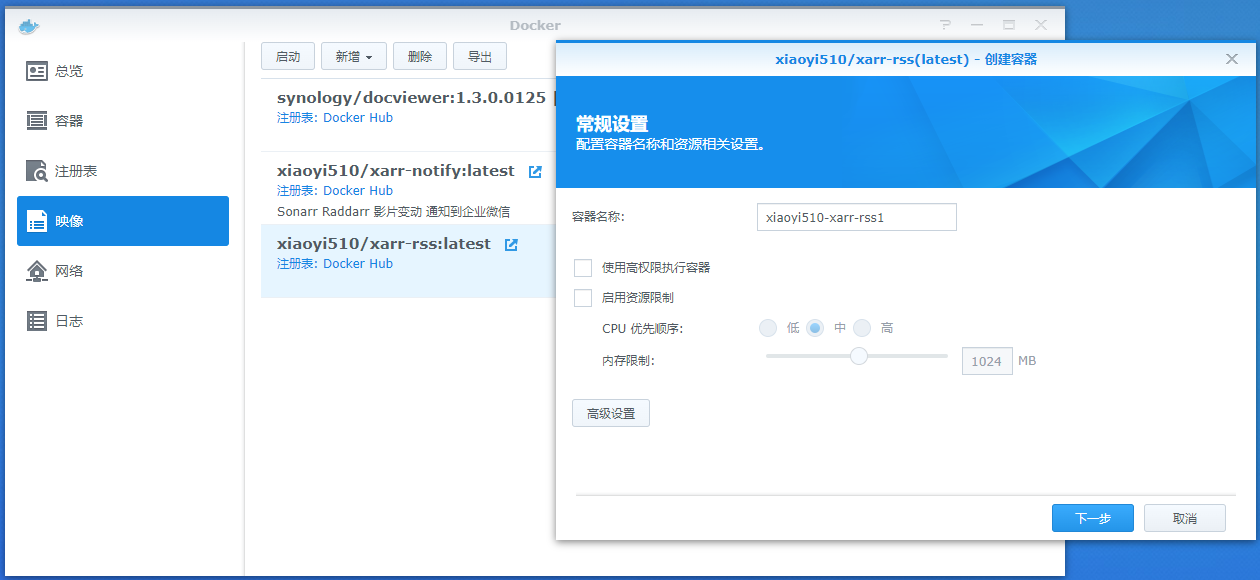Click the Docker whale icon in the header
Viewport: 1260px width, 580px height.
point(28,25)
